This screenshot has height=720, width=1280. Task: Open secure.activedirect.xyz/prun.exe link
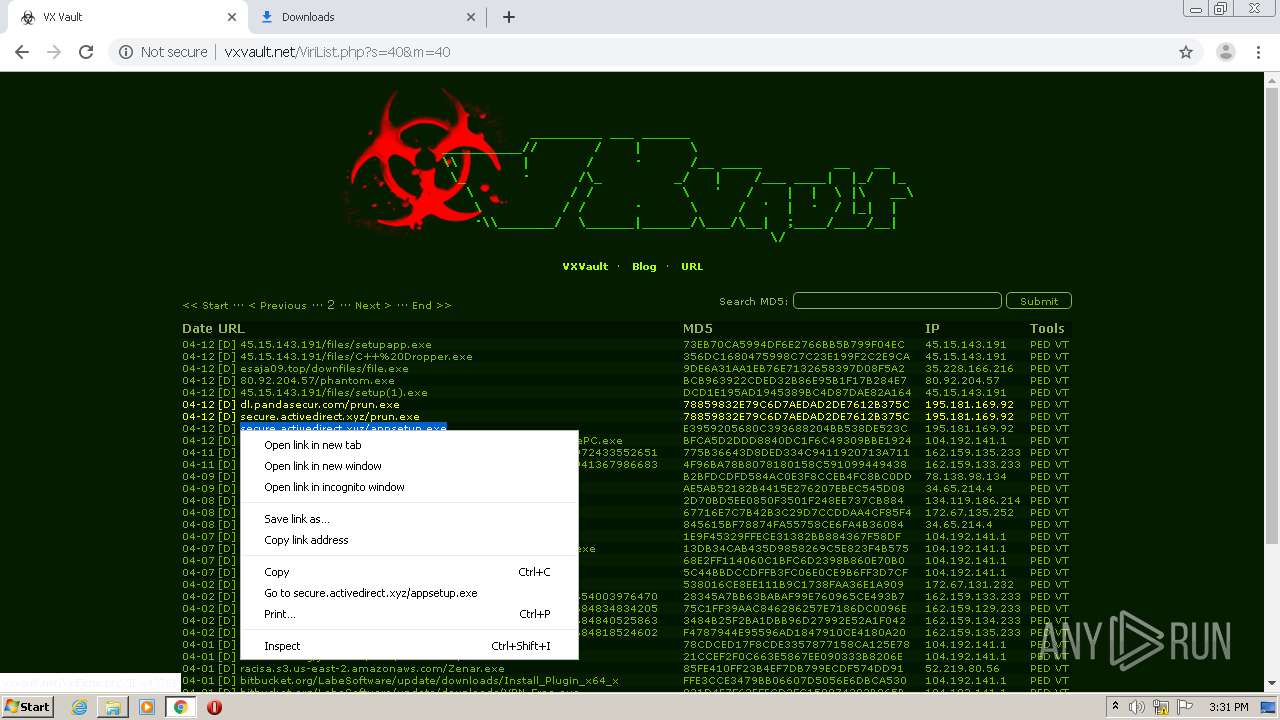[x=330, y=417]
